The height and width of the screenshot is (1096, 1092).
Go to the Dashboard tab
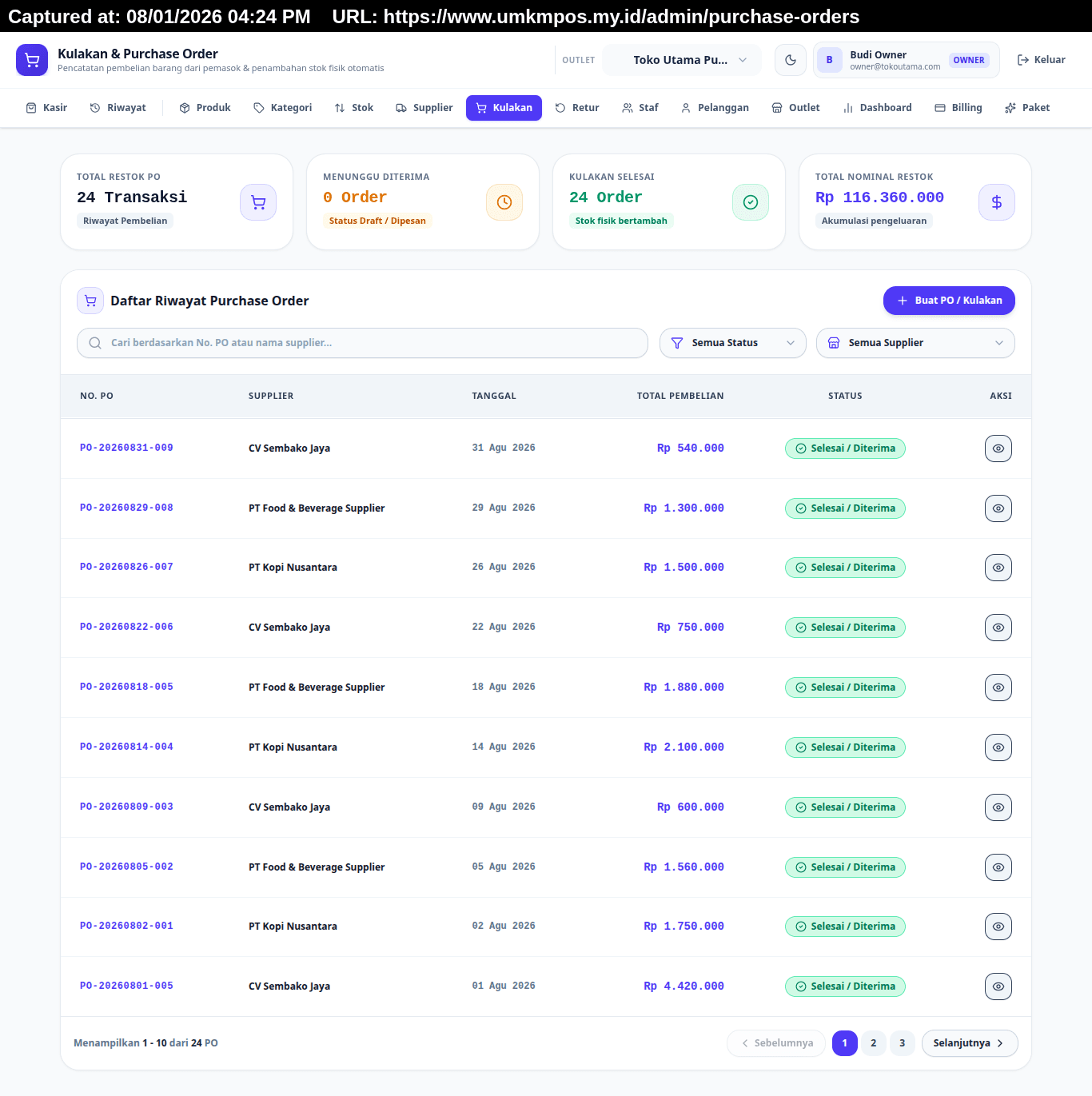point(877,108)
